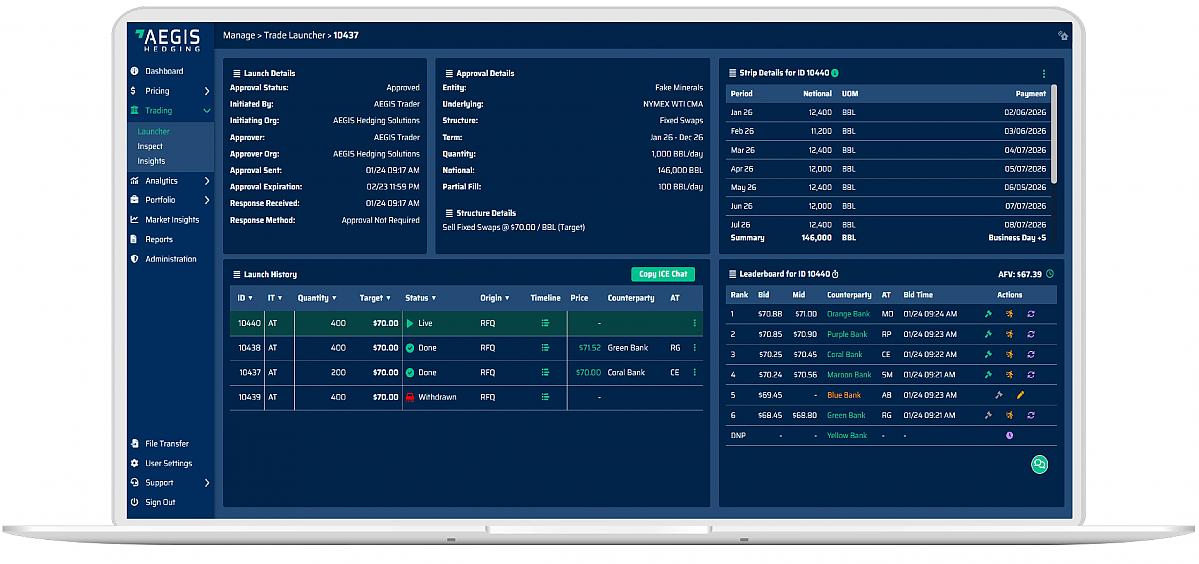This screenshot has height=564, width=1199.
Task: Select Inspect under Trading
Action: click(x=150, y=146)
